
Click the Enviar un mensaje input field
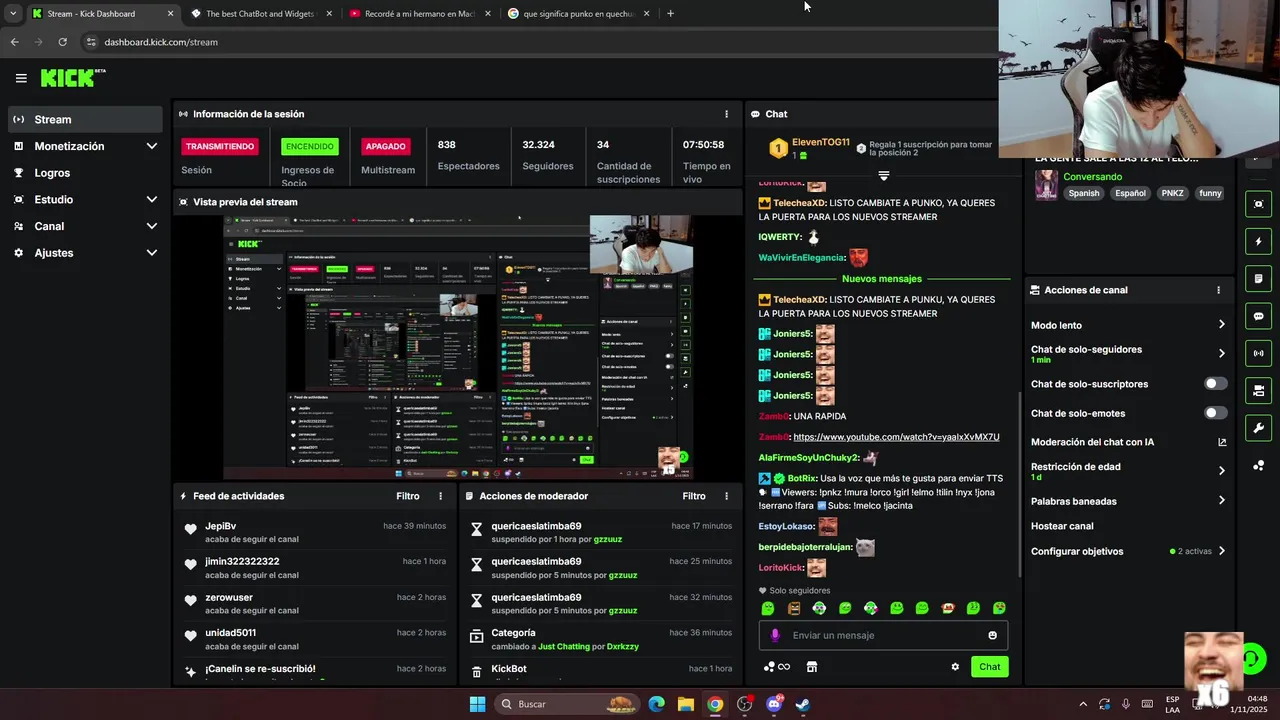click(883, 635)
